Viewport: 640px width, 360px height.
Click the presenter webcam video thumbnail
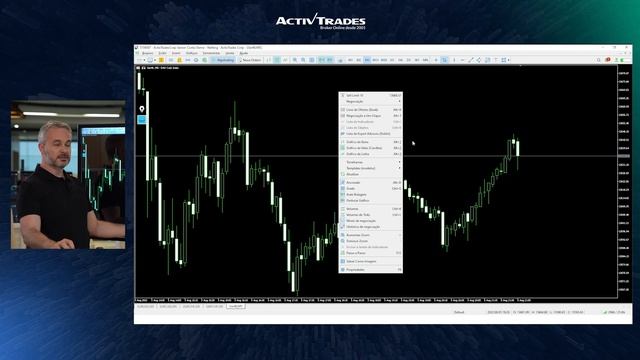point(68,175)
